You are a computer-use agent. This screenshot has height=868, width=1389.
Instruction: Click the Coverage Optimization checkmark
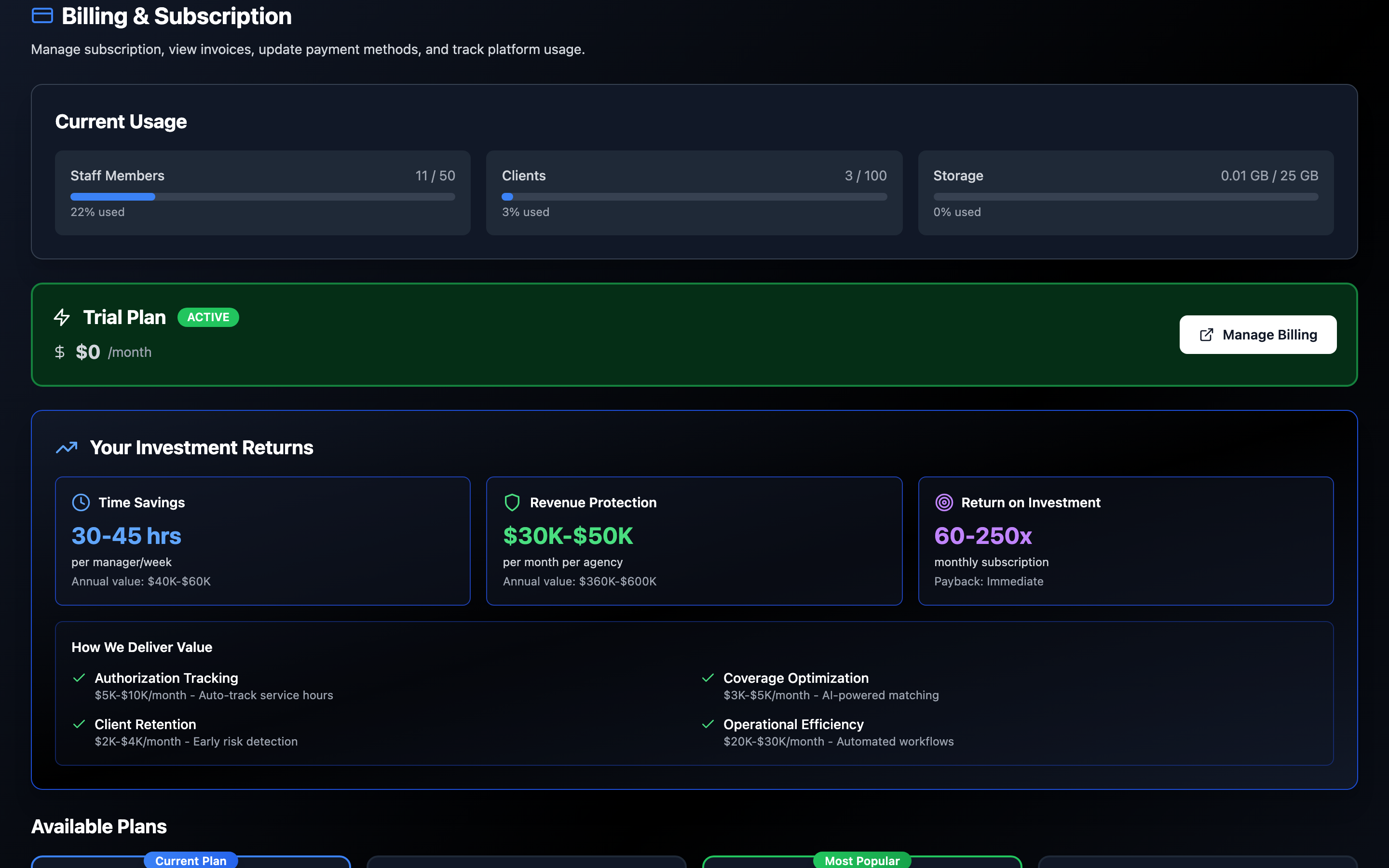point(708,678)
